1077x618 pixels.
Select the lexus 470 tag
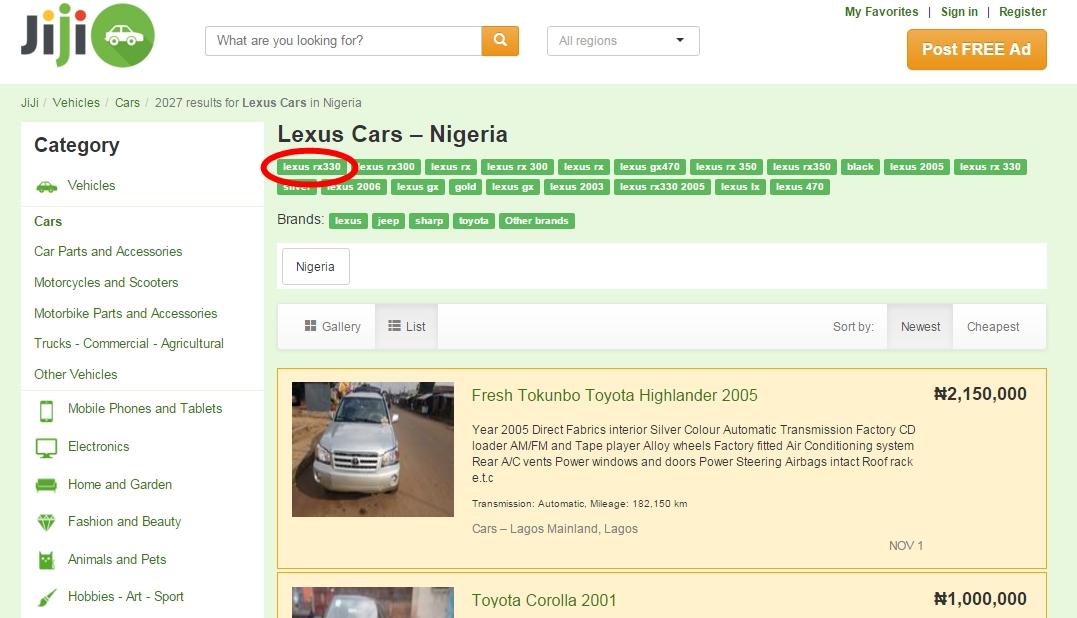800,187
